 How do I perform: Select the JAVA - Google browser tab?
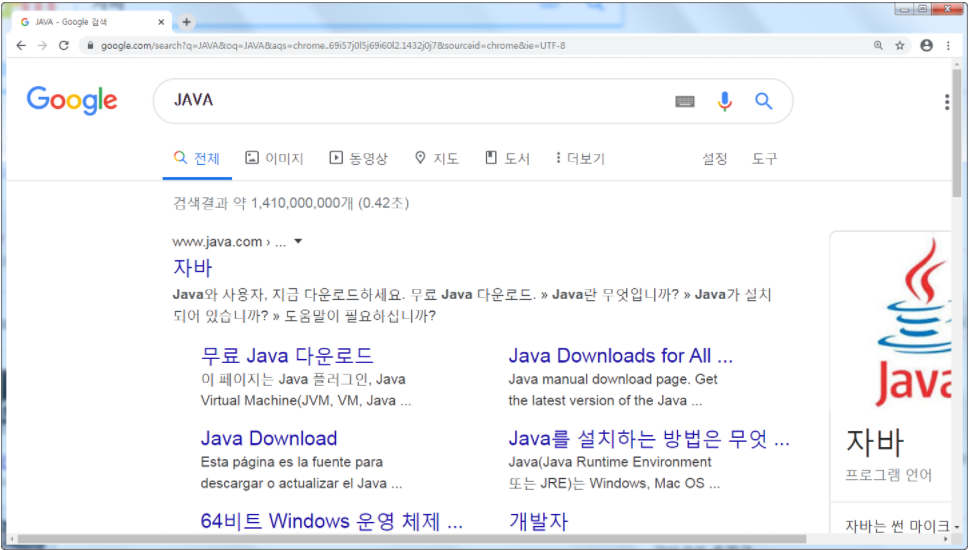(90, 22)
